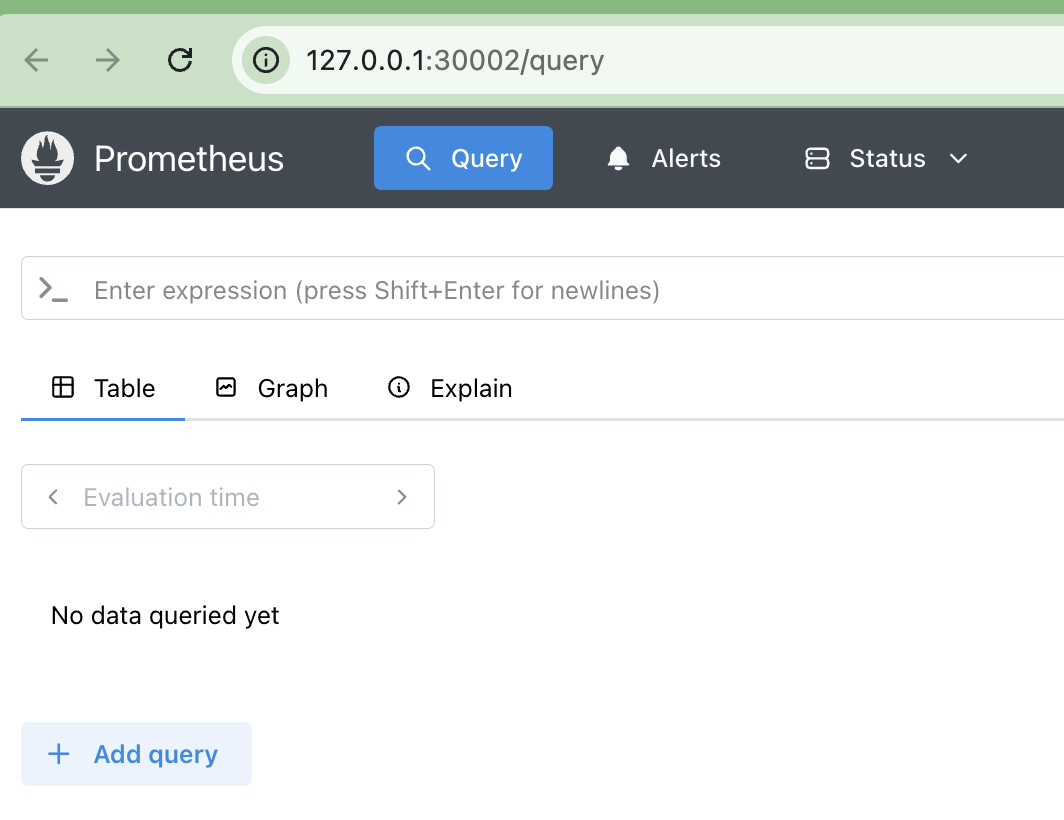The image size is (1064, 820).
Task: Click the terminal prompt icon in expression box
Action: coord(53,289)
